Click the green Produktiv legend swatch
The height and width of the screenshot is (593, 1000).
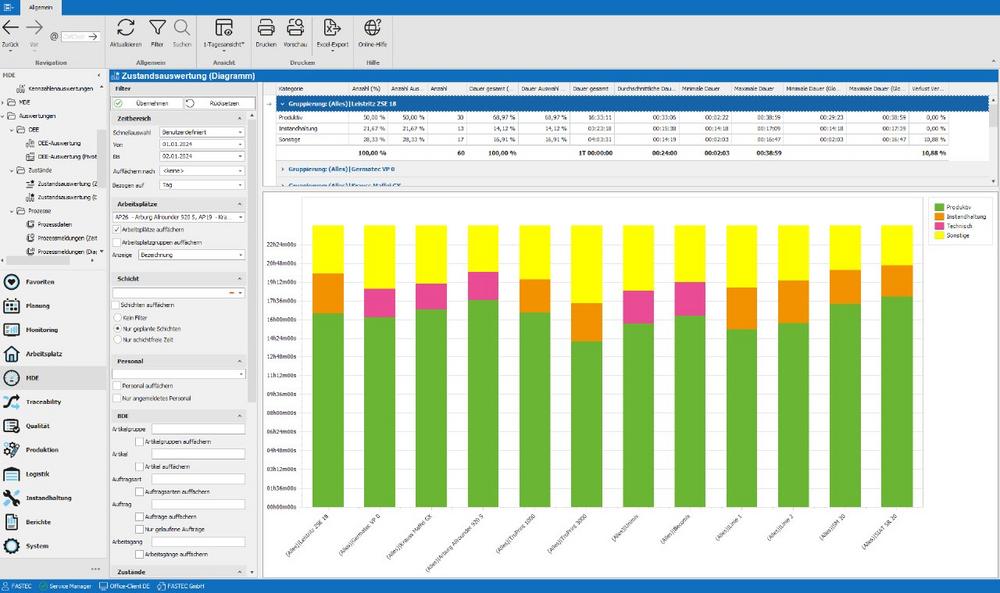(x=939, y=207)
